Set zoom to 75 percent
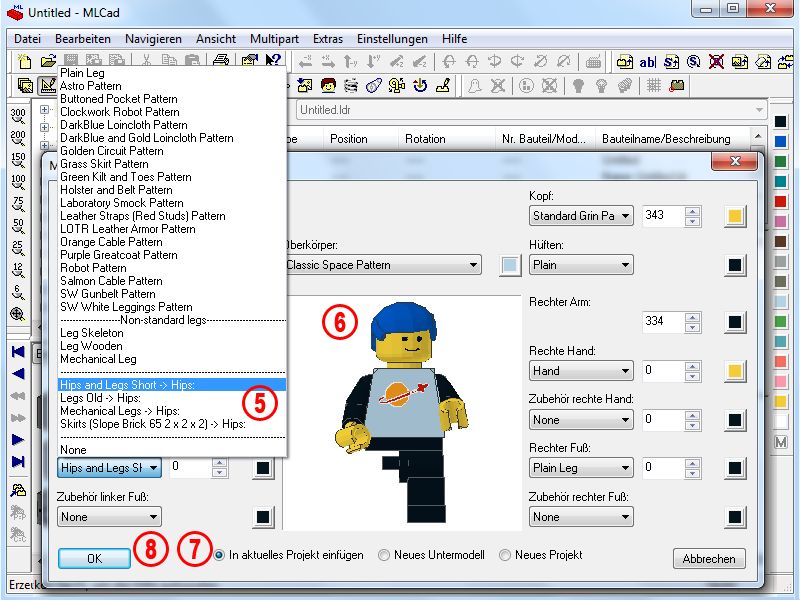 18,204
